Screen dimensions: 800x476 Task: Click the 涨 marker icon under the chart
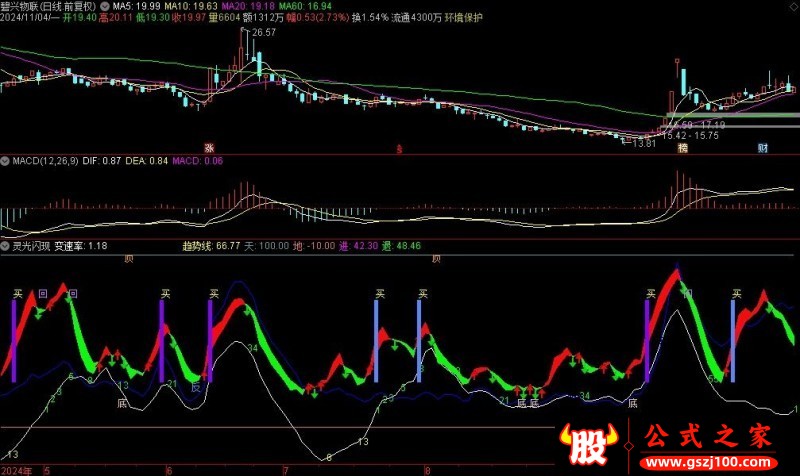tap(211, 148)
